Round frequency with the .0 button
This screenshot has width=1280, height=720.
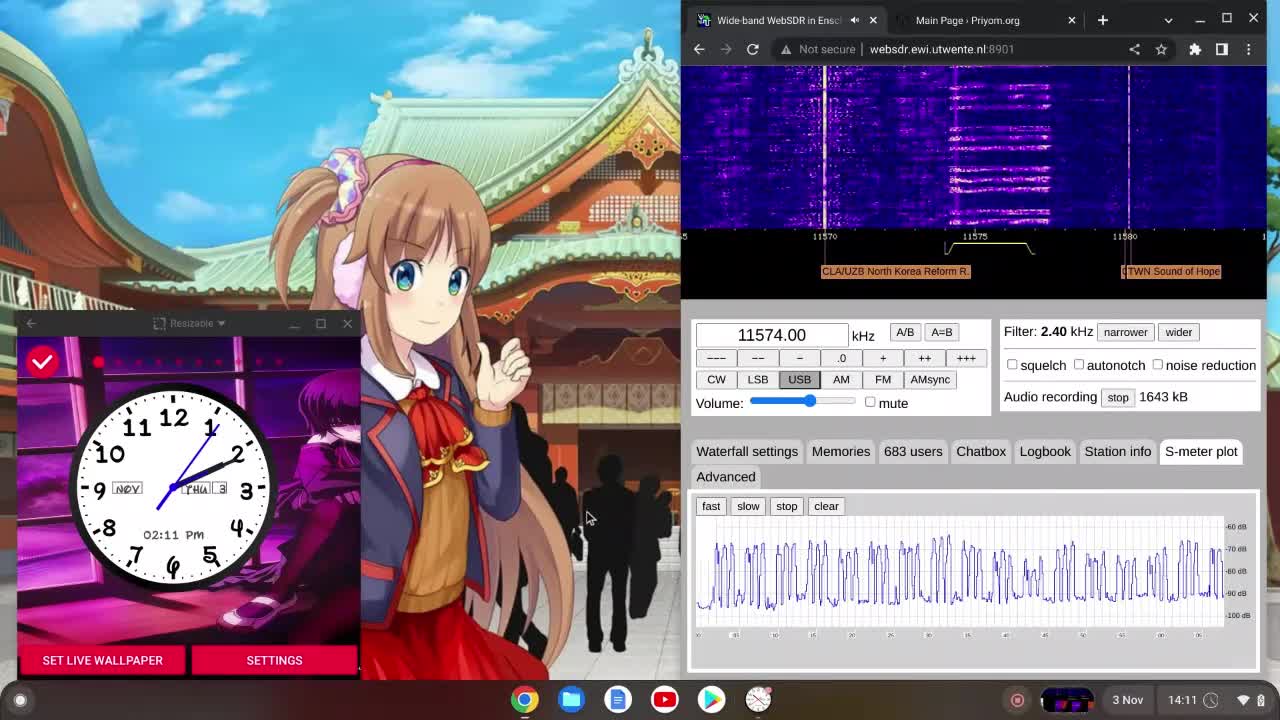841,358
